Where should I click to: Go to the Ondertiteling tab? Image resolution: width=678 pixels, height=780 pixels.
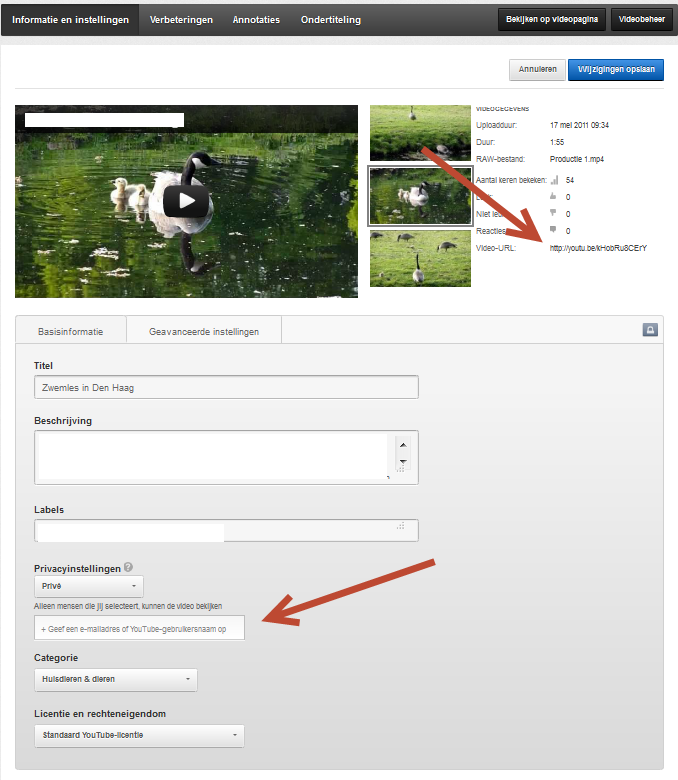[331, 20]
